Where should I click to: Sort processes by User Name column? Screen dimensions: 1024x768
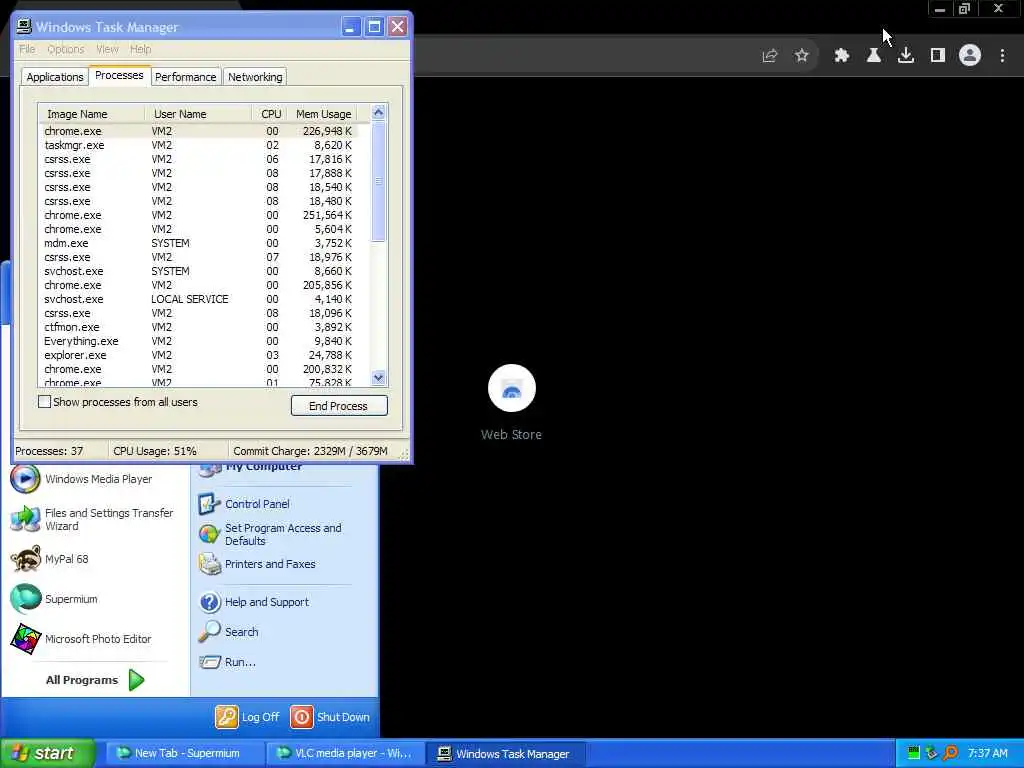[198, 114]
